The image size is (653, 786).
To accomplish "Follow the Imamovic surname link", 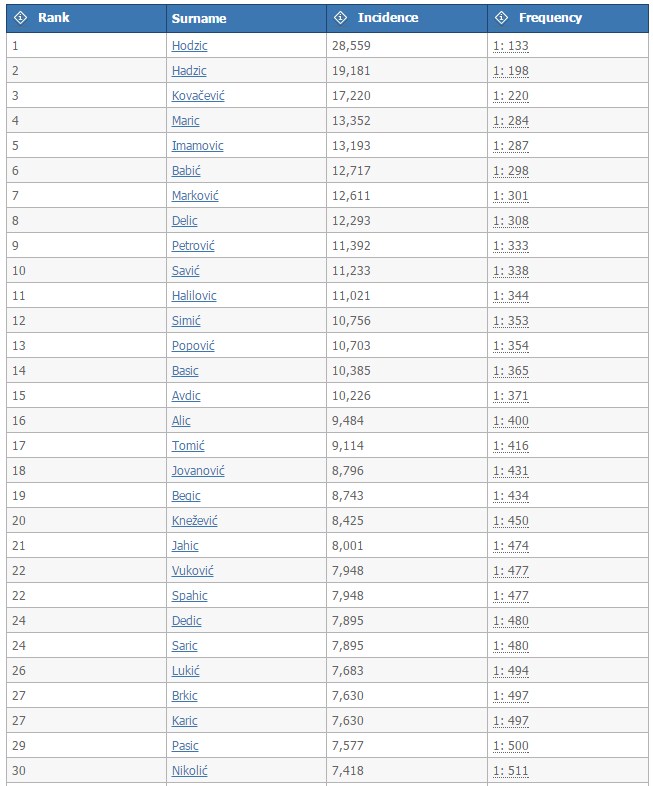I will pos(197,146).
